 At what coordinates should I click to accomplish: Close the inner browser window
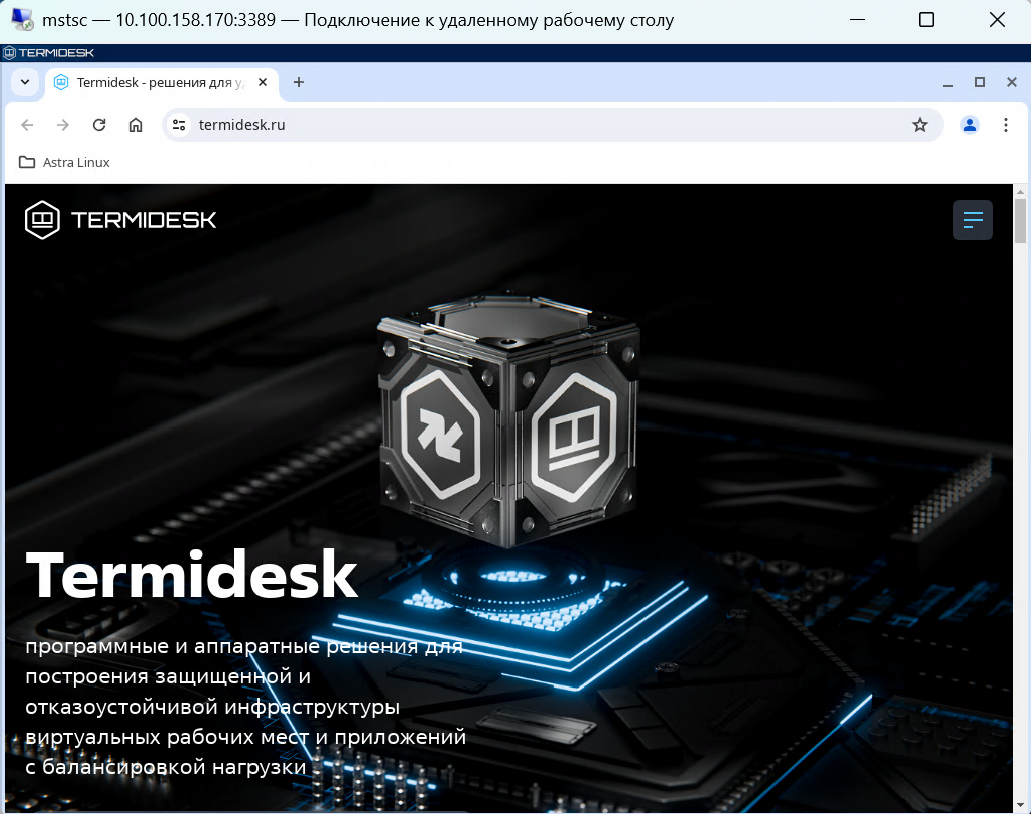point(1012,82)
